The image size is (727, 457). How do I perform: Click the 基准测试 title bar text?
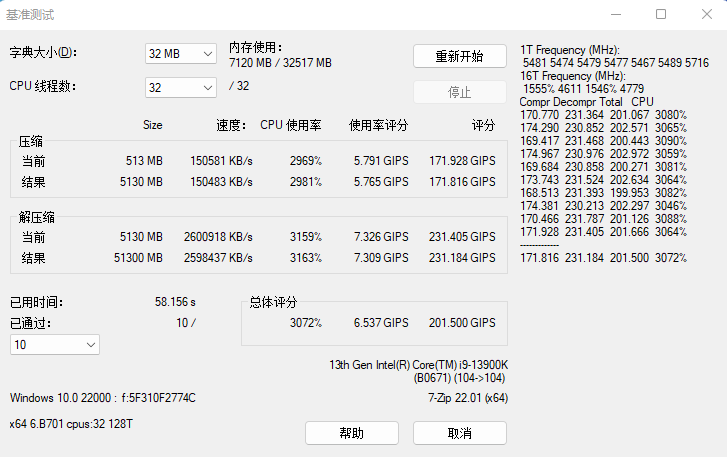click(30, 15)
